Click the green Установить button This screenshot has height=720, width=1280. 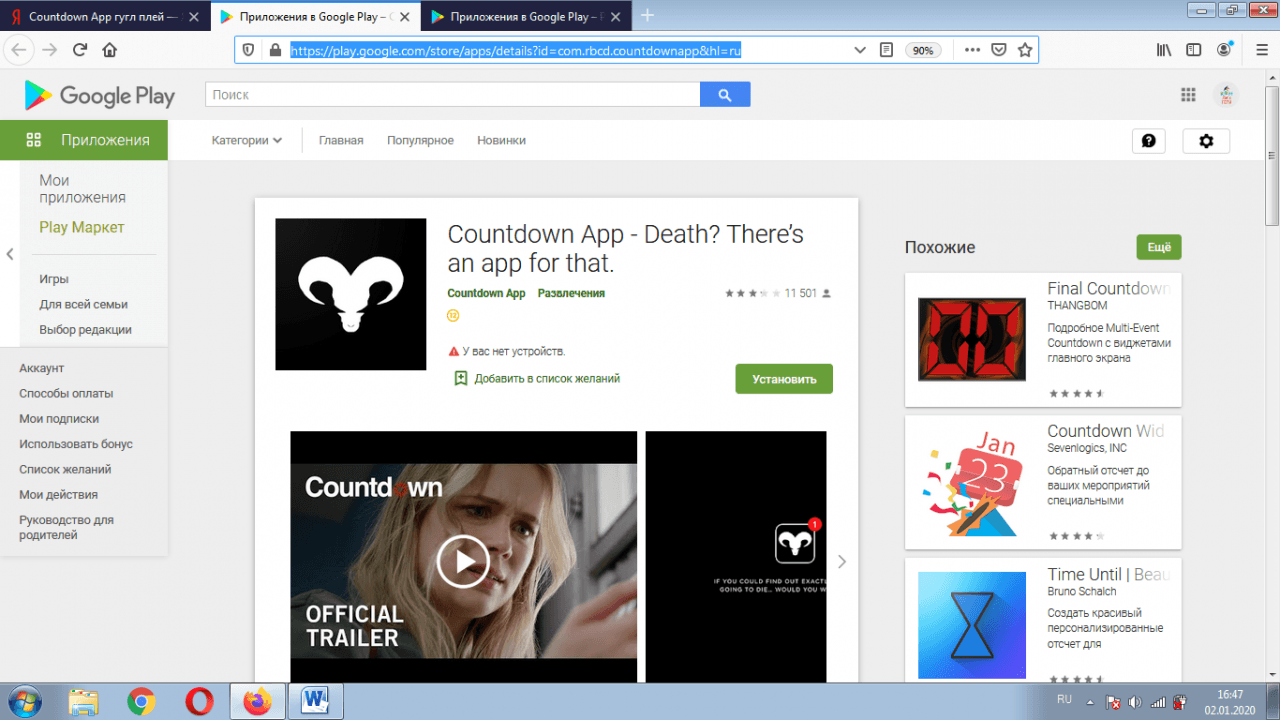[784, 379]
